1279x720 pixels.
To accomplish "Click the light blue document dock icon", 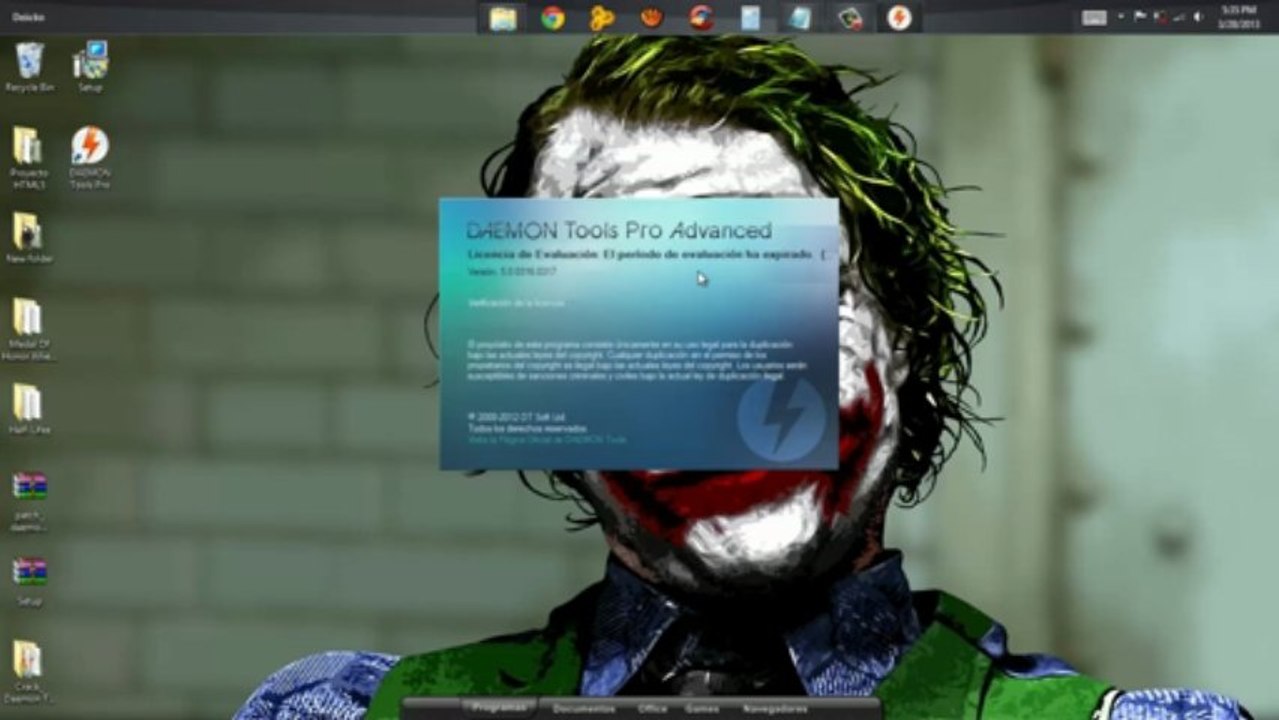I will coord(750,18).
